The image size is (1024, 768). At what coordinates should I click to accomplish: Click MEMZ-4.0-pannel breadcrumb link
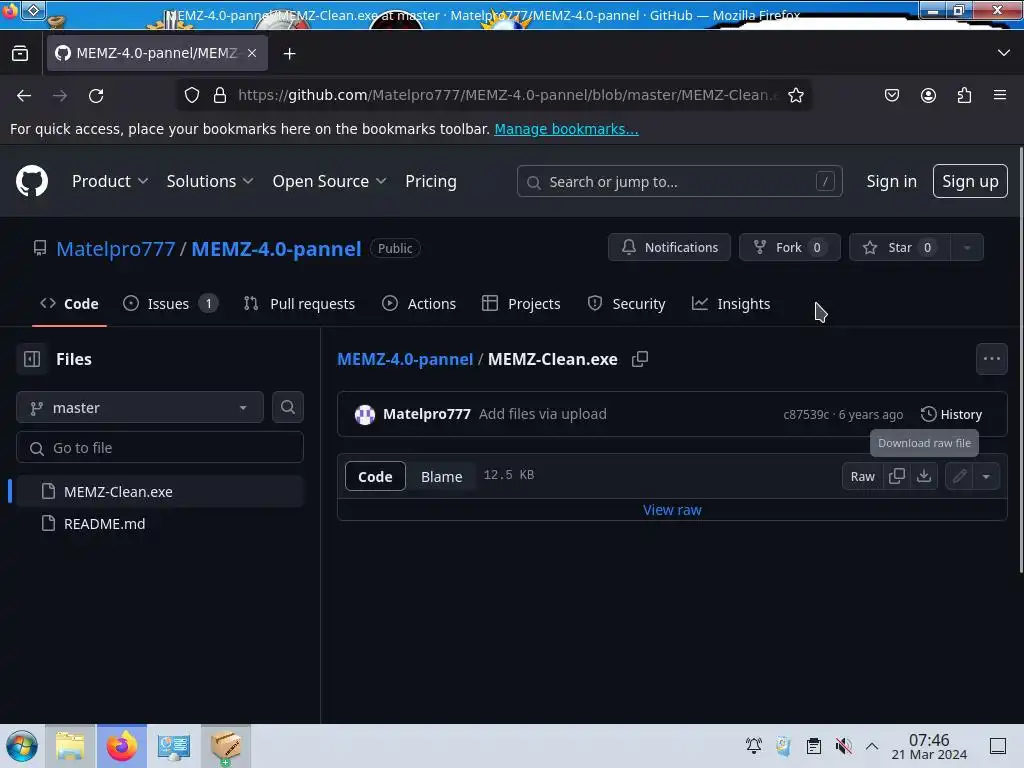pos(405,359)
